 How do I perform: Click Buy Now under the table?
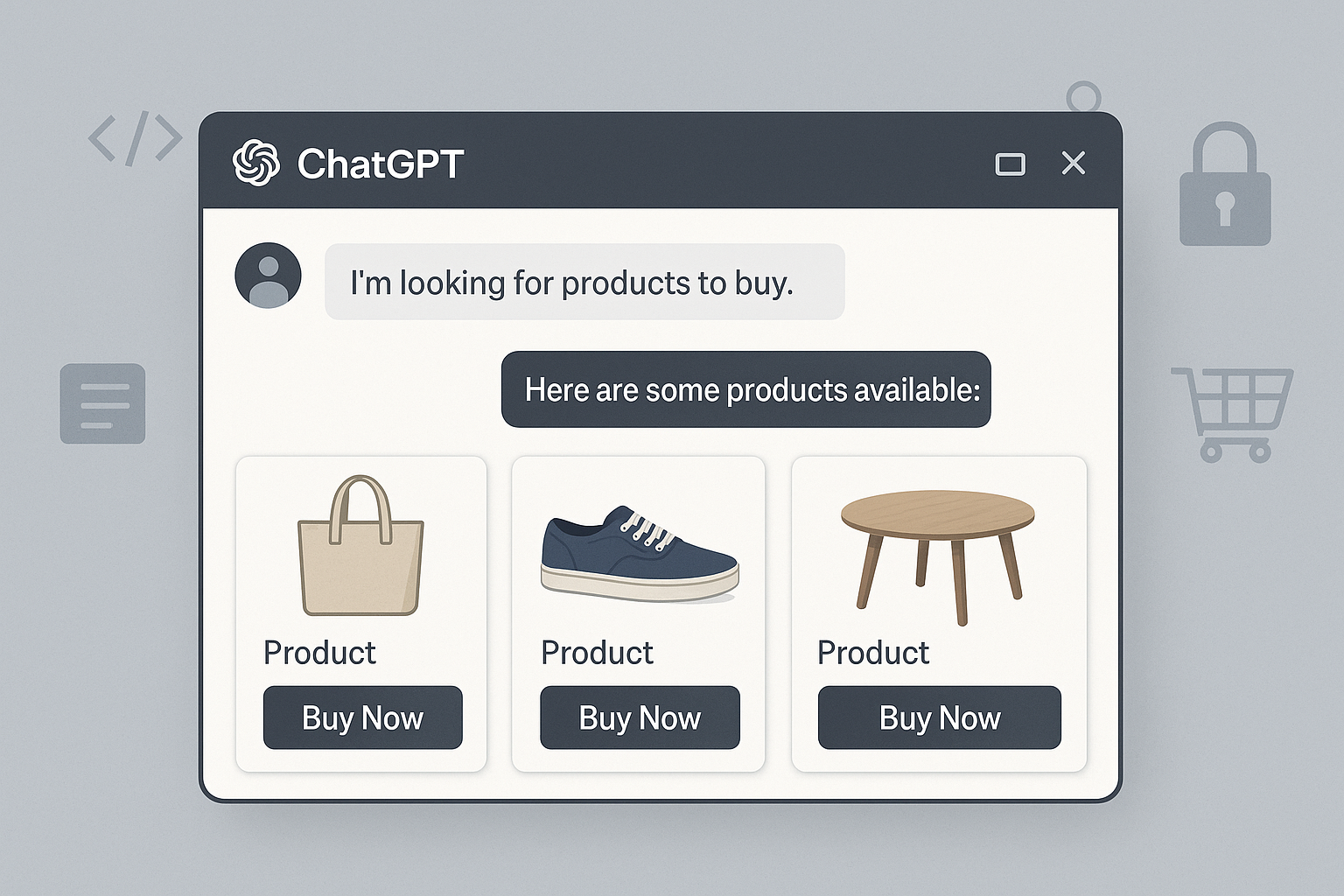[x=939, y=717]
